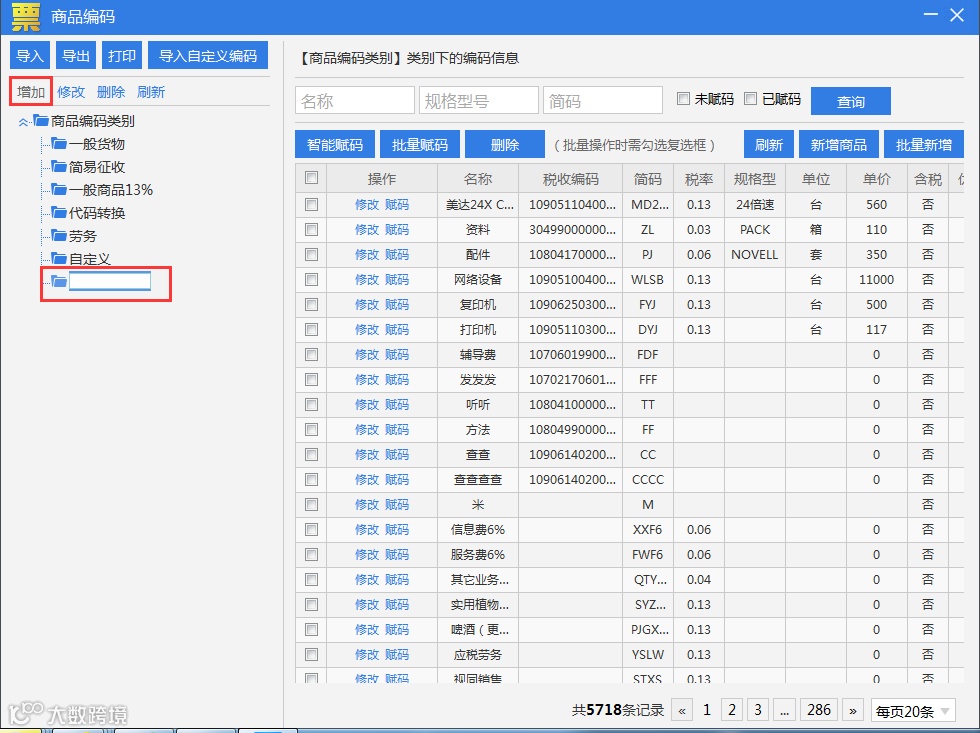This screenshot has width=980, height=733.
Task: Click the 增加 add category link
Action: 31,92
